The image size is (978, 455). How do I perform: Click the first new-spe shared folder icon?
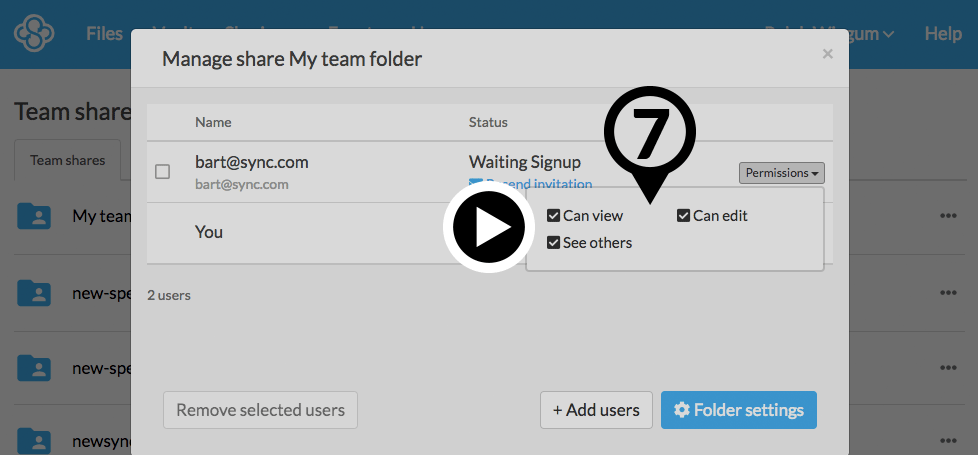click(34, 293)
